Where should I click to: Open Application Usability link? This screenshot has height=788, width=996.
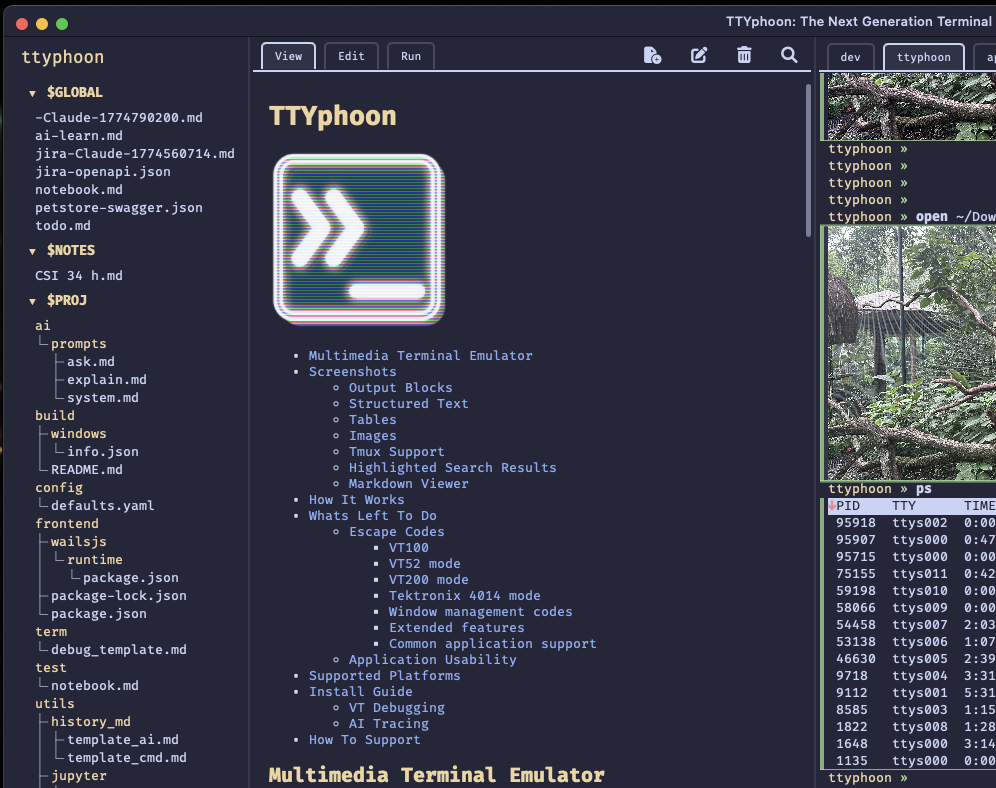[x=433, y=660]
